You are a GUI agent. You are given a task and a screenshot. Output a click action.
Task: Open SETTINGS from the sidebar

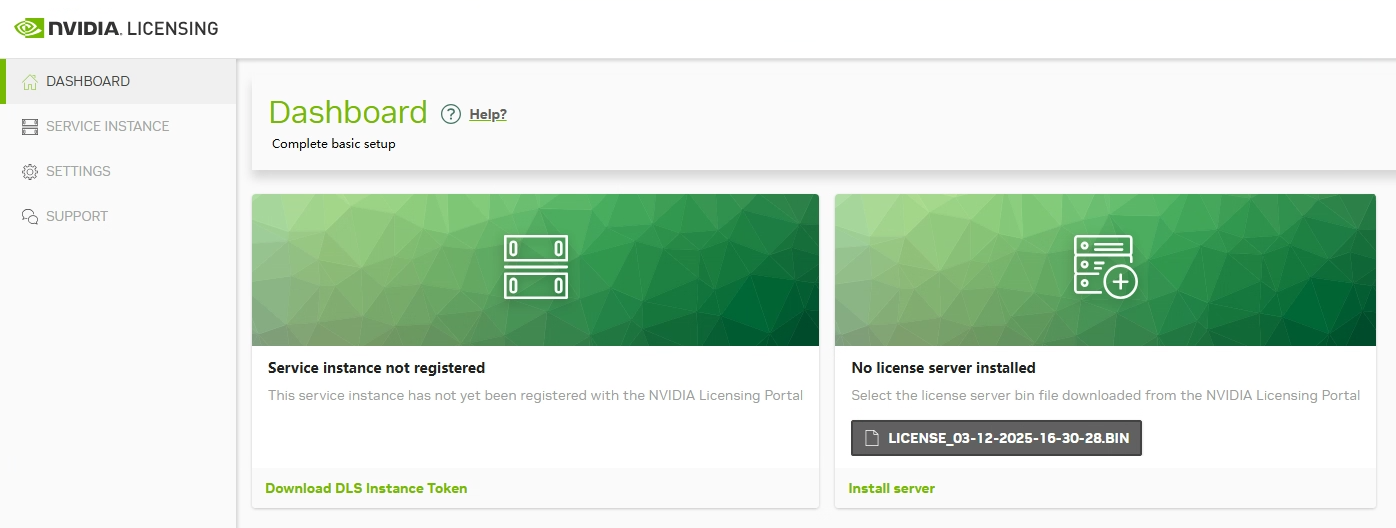click(78, 171)
